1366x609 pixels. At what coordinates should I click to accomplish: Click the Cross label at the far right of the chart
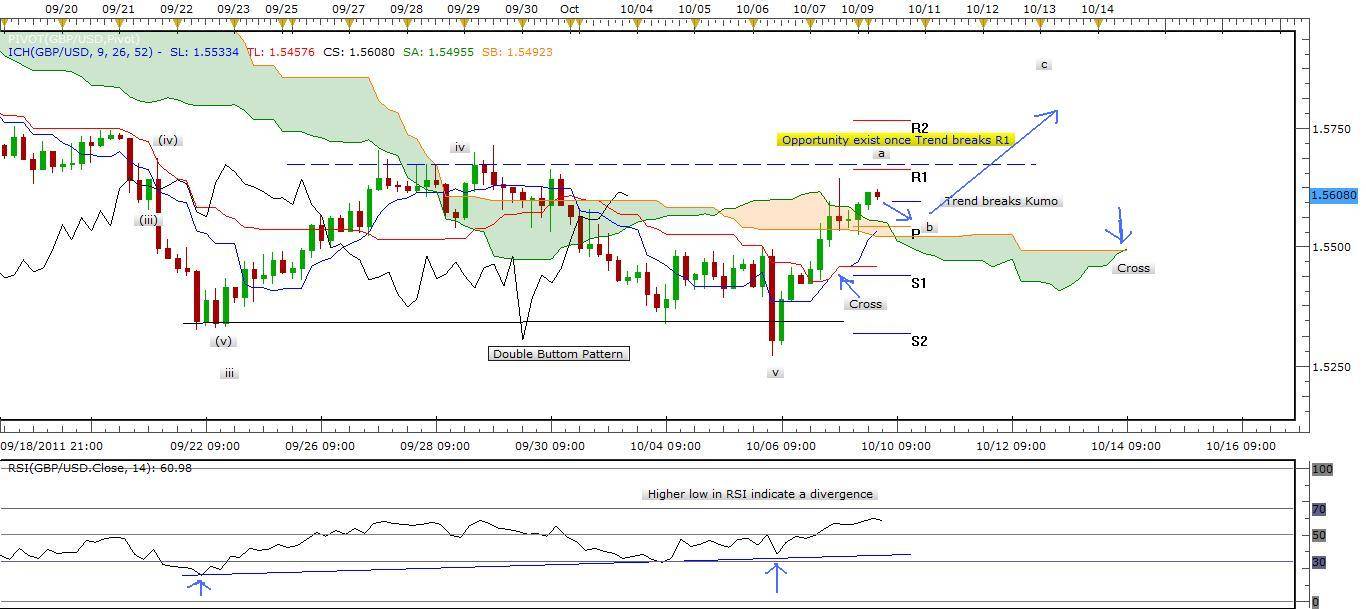[x=1133, y=268]
